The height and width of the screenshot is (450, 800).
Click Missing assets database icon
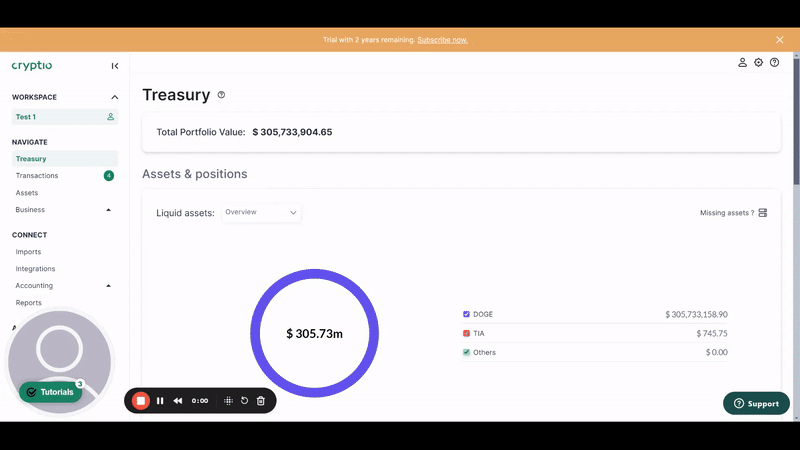763,213
